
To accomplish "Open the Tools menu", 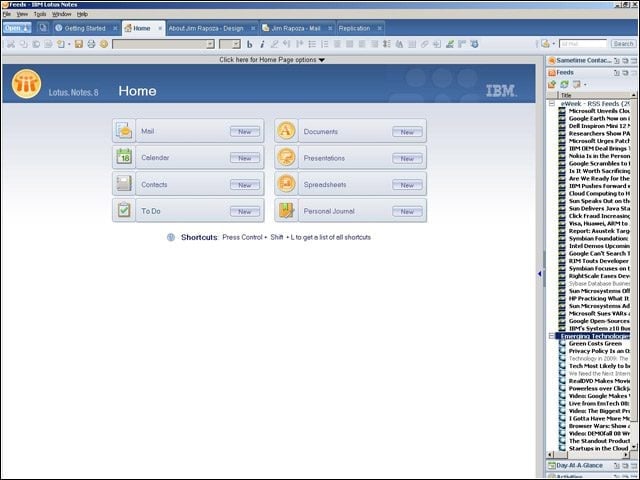I will click(40, 14).
